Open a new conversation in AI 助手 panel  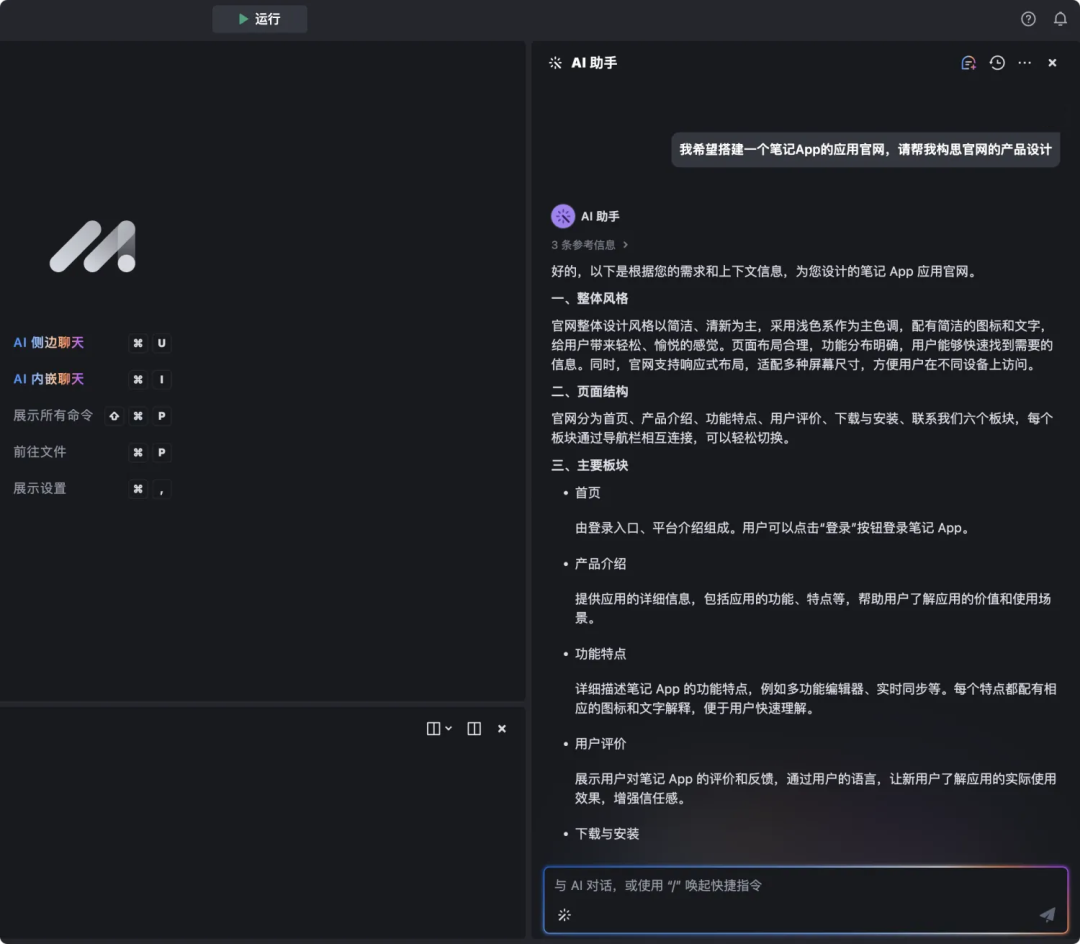pyautogui.click(x=967, y=62)
